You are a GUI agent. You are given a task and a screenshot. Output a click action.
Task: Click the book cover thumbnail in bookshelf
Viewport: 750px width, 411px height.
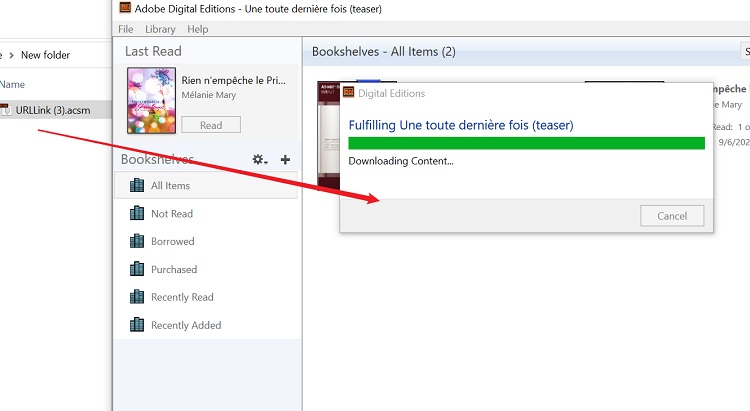329,135
